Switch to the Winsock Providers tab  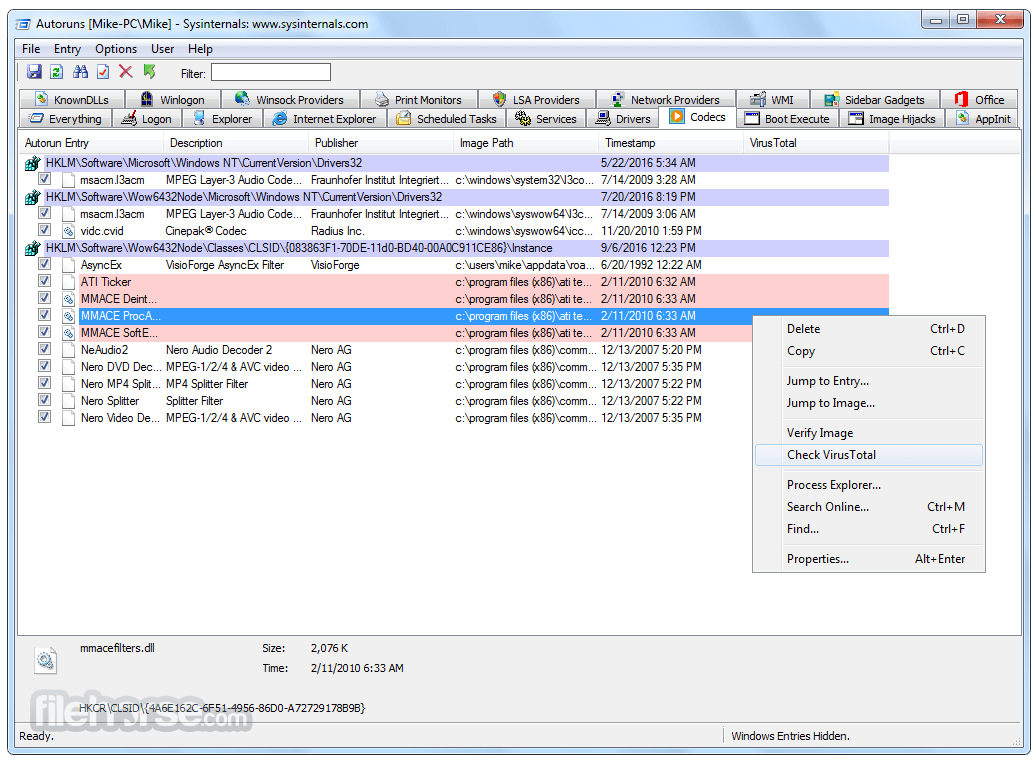click(290, 100)
